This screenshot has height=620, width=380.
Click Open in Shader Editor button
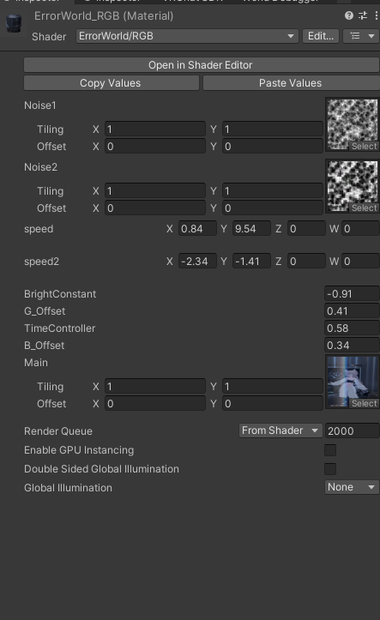(201, 65)
